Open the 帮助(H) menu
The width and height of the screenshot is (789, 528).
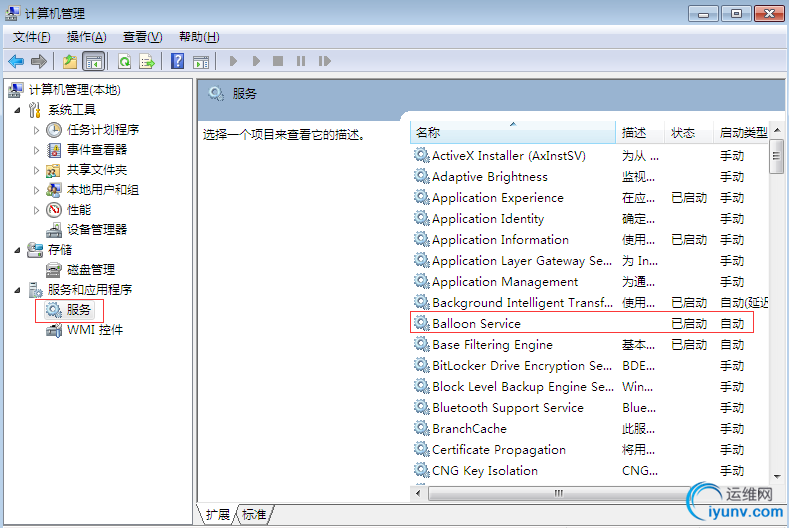[199, 37]
